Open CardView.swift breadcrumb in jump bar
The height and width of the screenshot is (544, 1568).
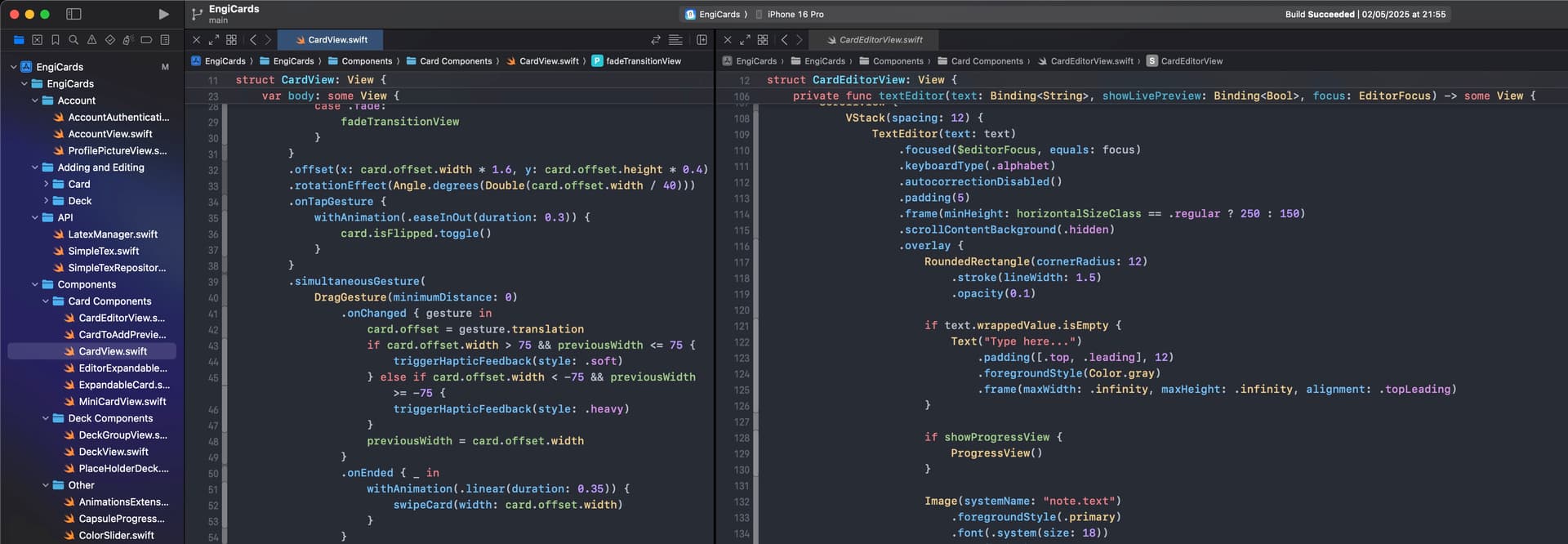point(542,61)
